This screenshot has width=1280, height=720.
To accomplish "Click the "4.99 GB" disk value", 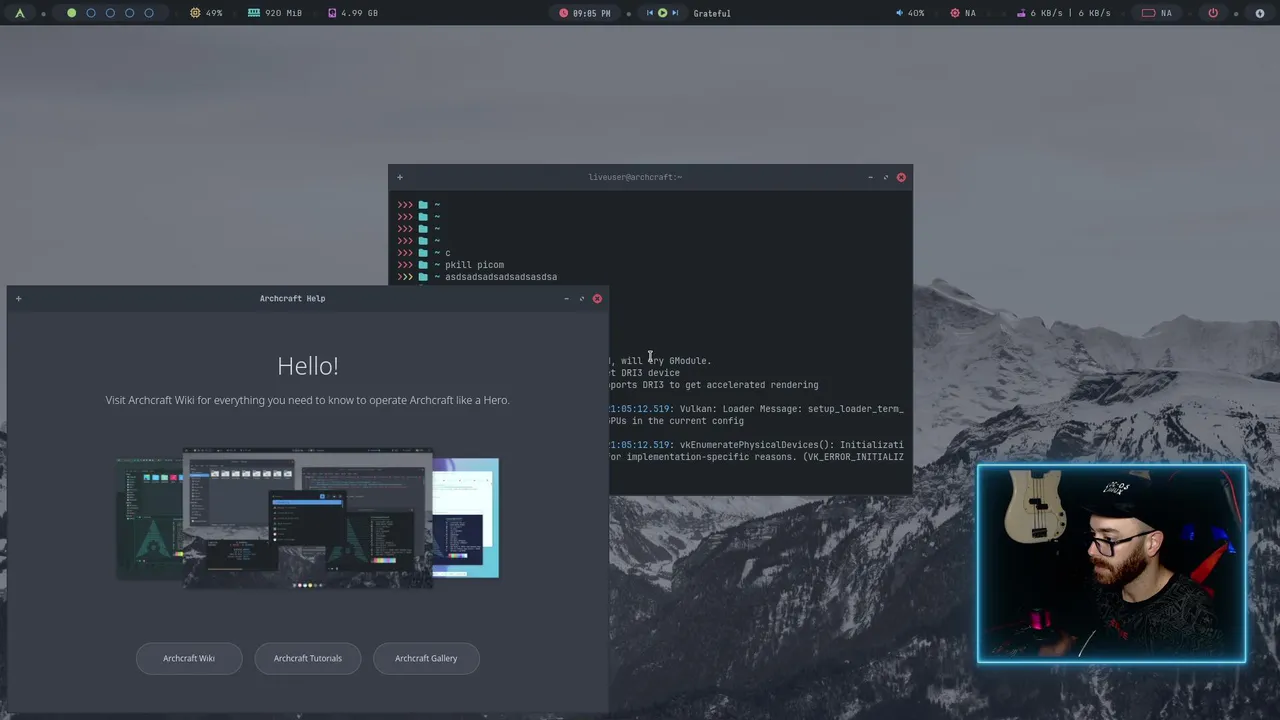I will click(359, 13).
